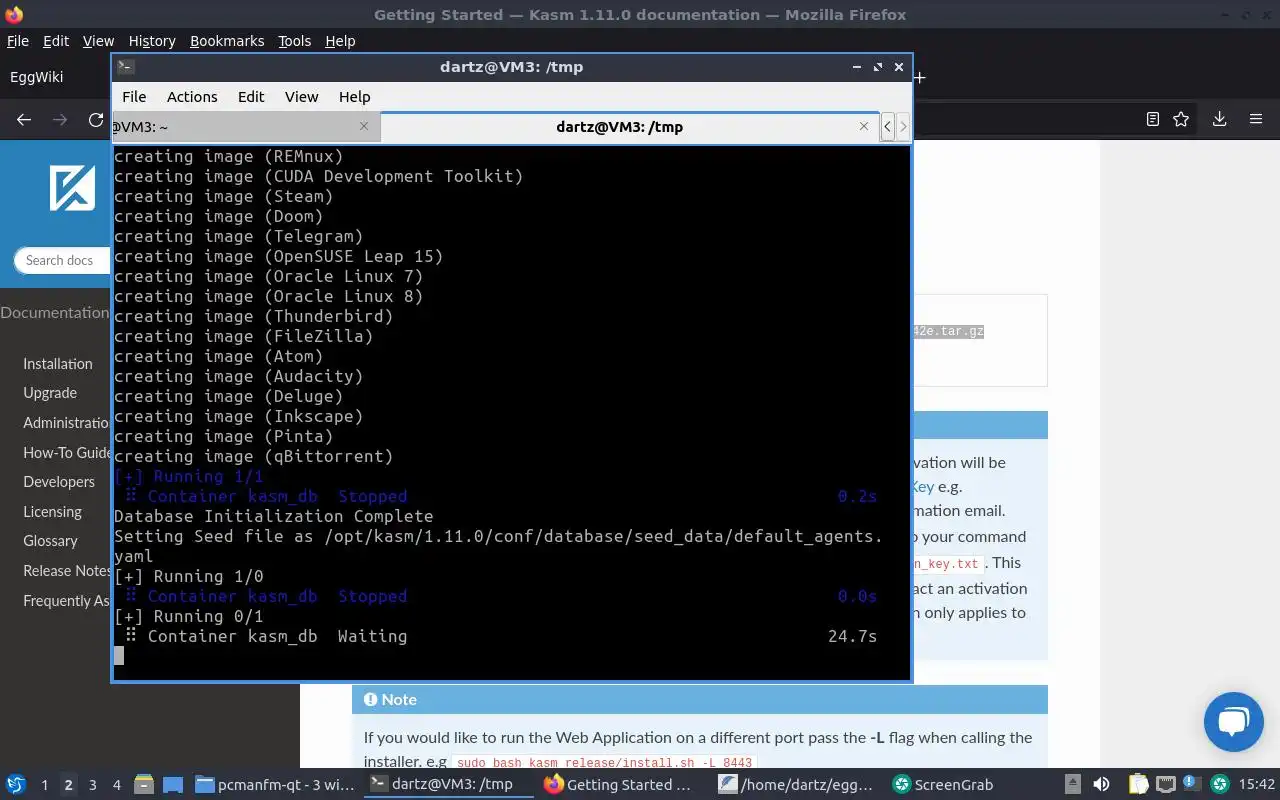Screen dimensions: 1280x800
Task: Click terminal line 'creating image (qBittorrent)'
Action: point(254,456)
